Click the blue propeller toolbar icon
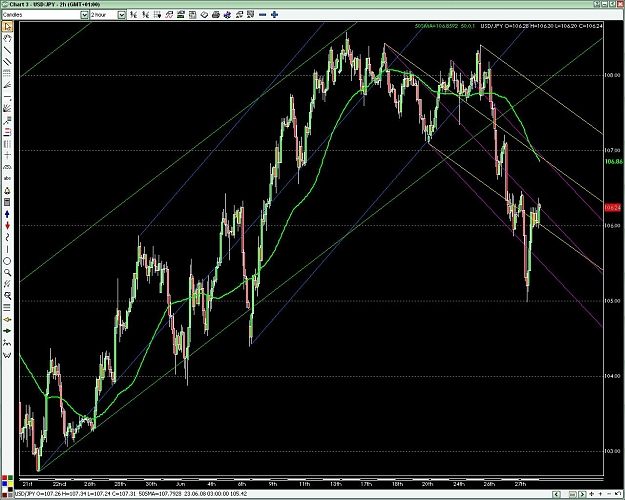Viewport: 625px width, 500px height. point(227,15)
